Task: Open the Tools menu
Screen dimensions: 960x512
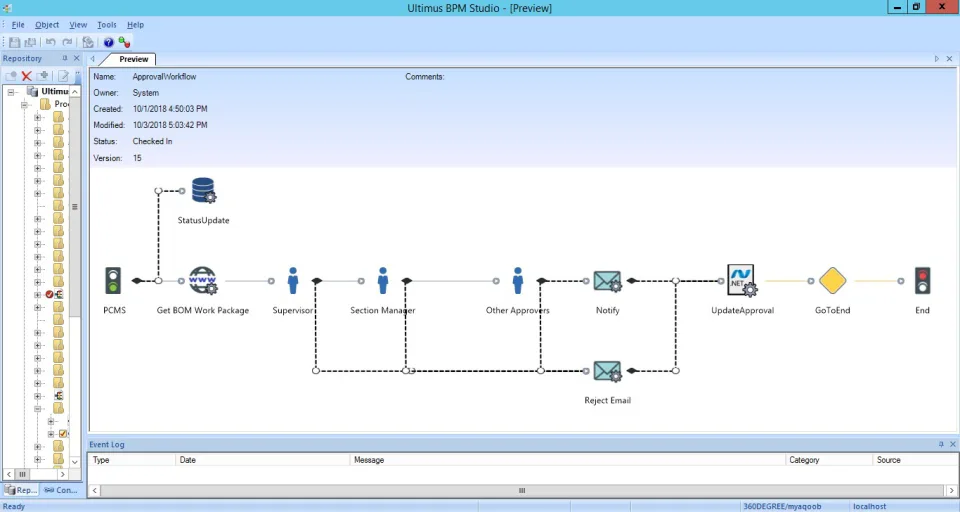Action: tap(107, 24)
